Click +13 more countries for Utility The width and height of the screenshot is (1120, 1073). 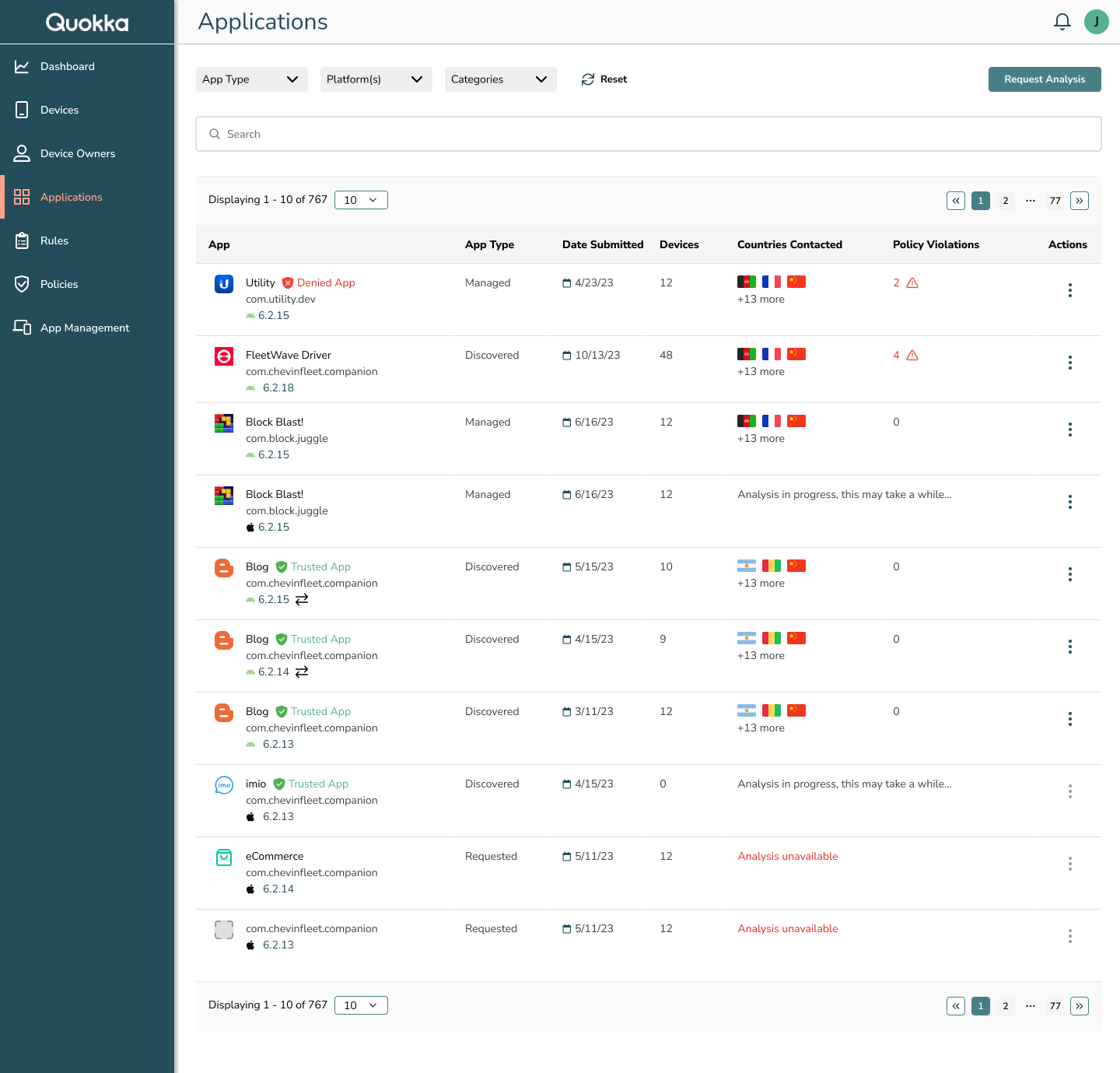(761, 300)
